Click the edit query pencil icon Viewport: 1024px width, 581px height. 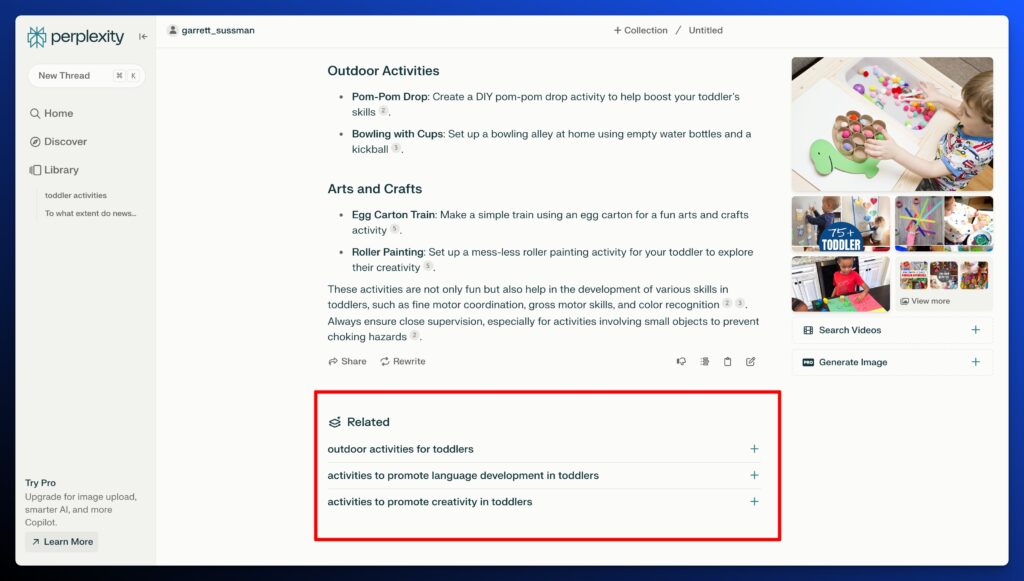751,362
